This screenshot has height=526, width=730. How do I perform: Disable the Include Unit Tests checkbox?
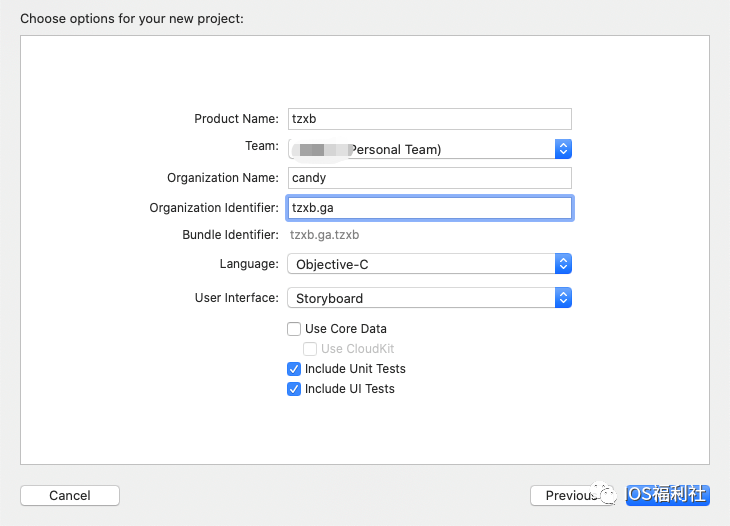point(294,369)
